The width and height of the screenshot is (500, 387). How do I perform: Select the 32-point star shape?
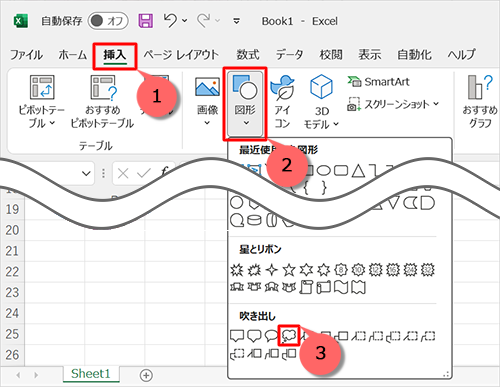coord(428,270)
